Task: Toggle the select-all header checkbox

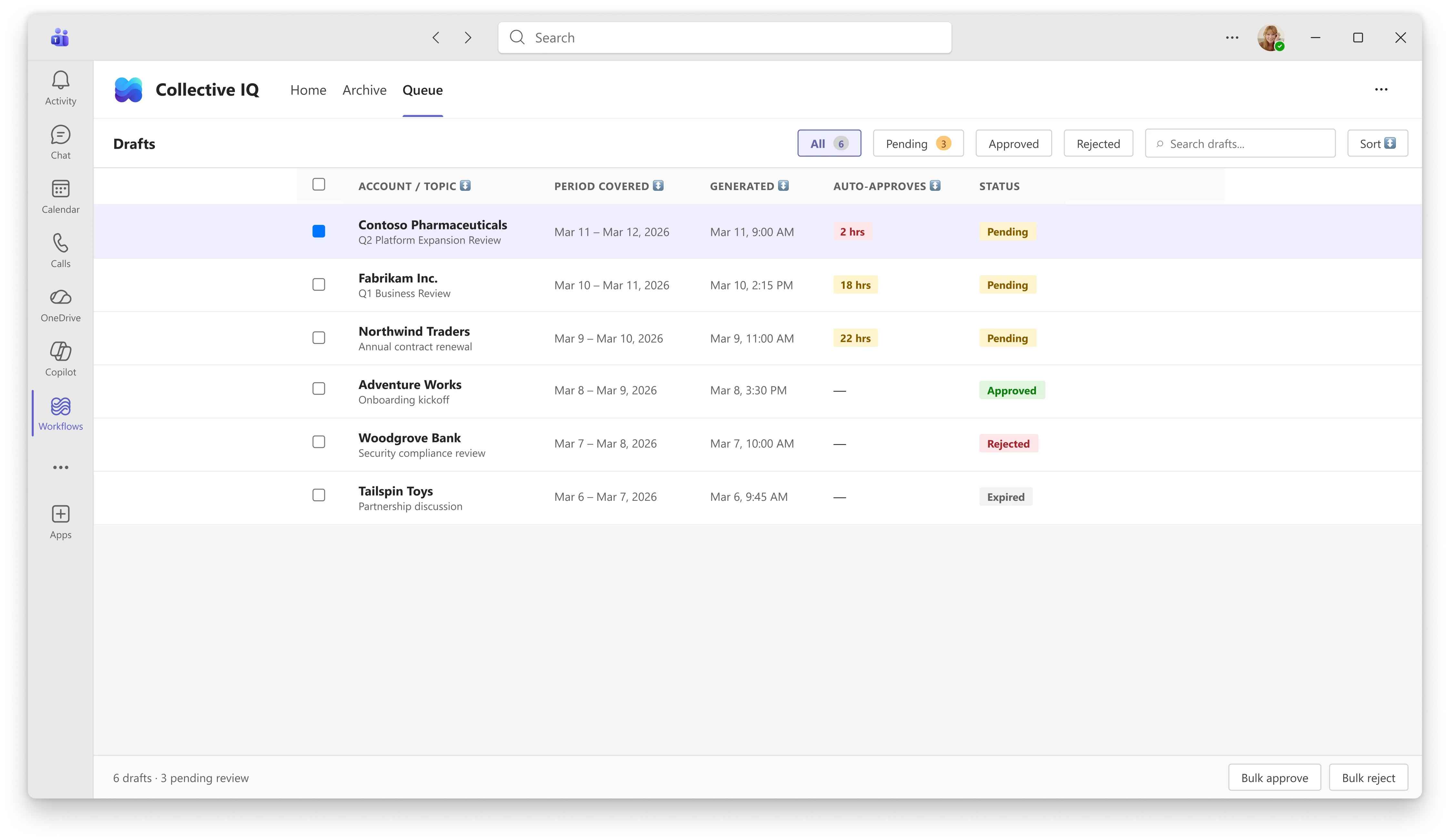Action: point(319,184)
